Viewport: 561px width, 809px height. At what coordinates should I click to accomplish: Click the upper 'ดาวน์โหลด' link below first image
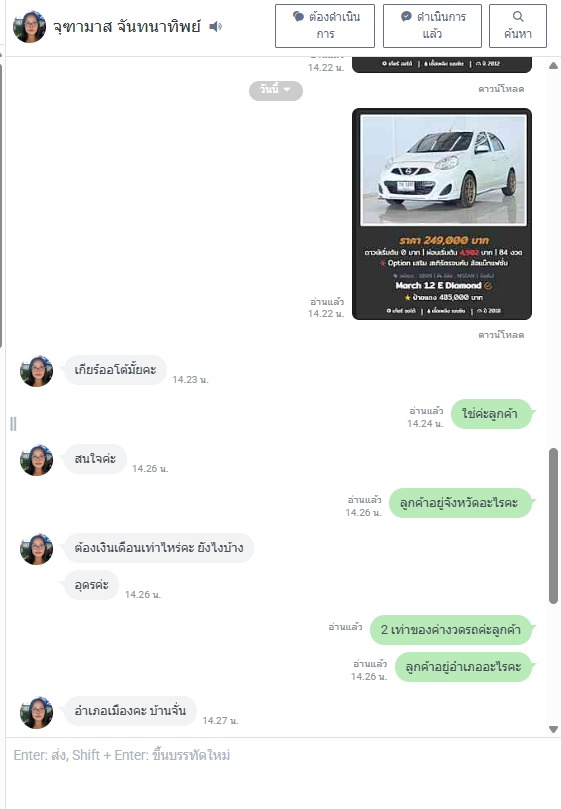pyautogui.click(x=501, y=89)
